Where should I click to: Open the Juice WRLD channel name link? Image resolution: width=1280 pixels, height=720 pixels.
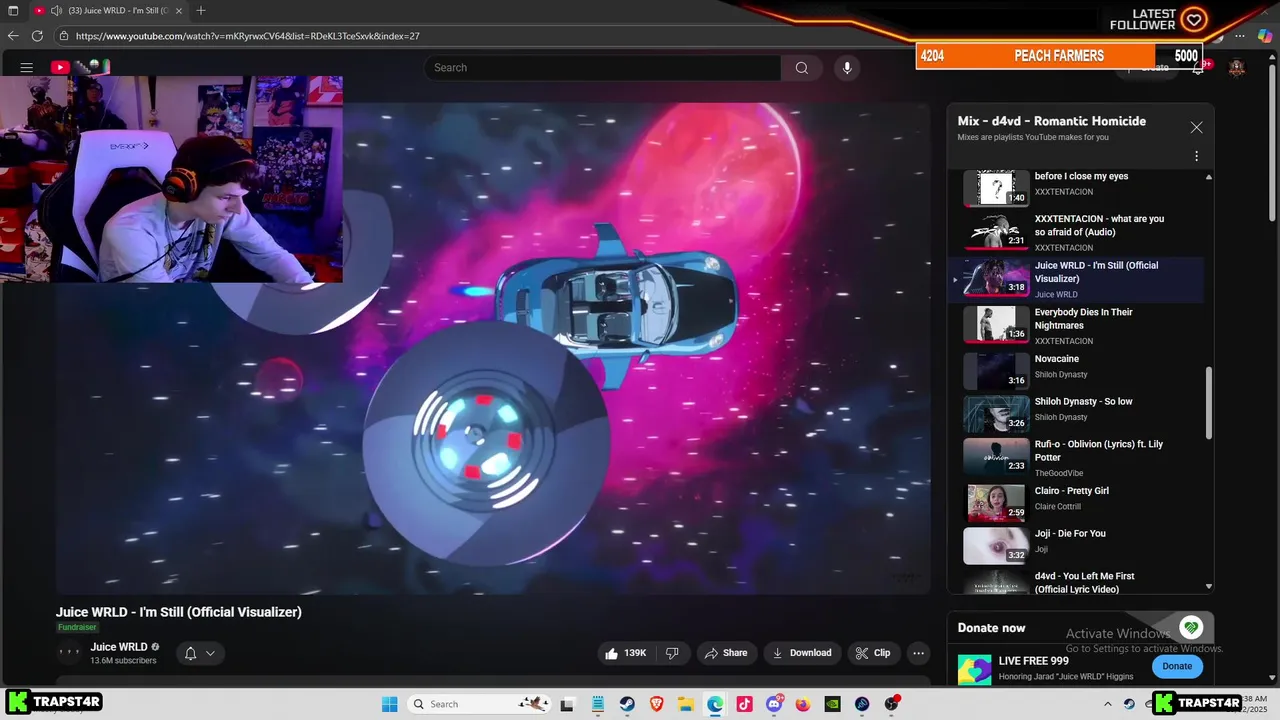tap(119, 647)
